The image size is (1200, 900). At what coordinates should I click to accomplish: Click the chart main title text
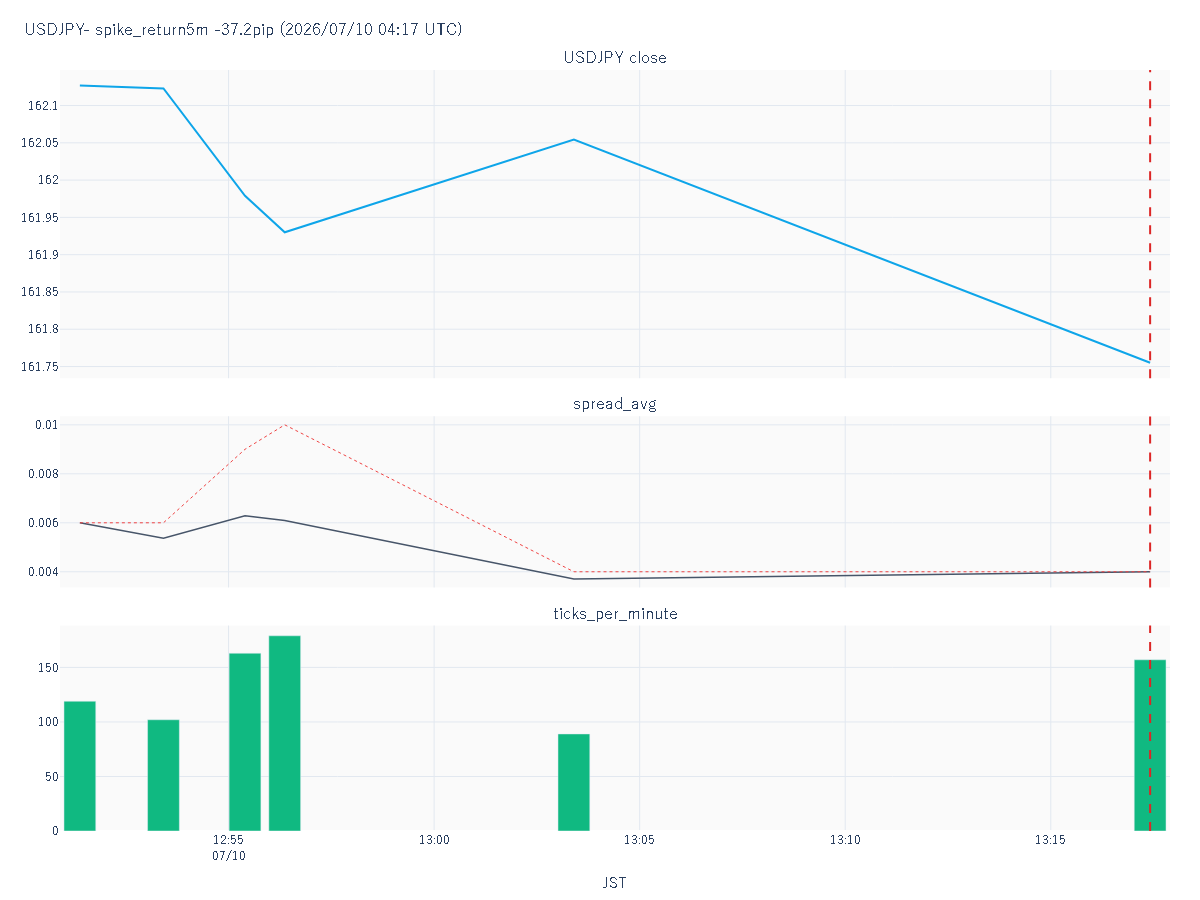pos(243,29)
